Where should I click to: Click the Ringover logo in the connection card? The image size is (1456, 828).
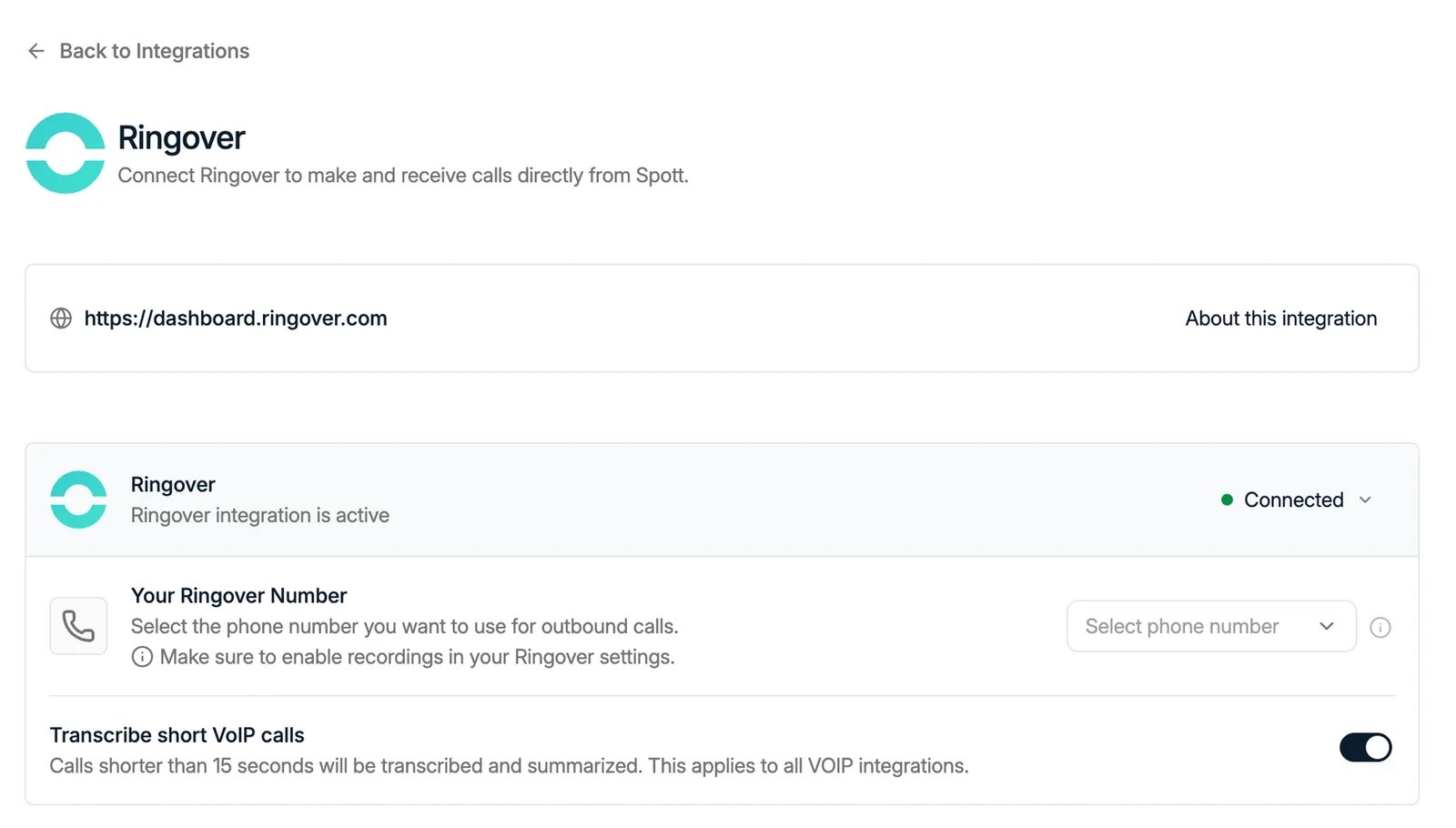[x=78, y=500]
